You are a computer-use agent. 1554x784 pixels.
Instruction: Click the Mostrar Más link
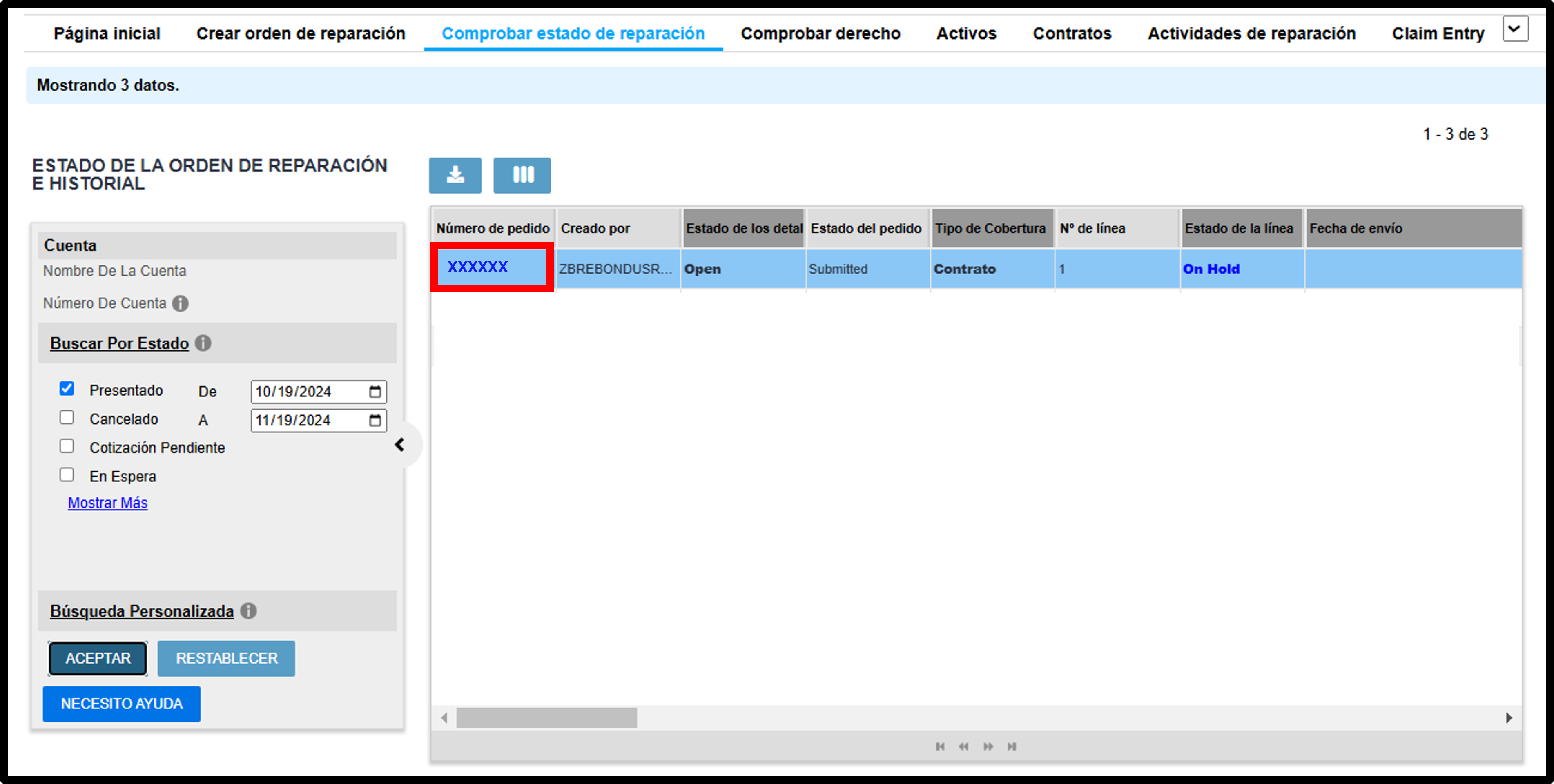pos(107,502)
